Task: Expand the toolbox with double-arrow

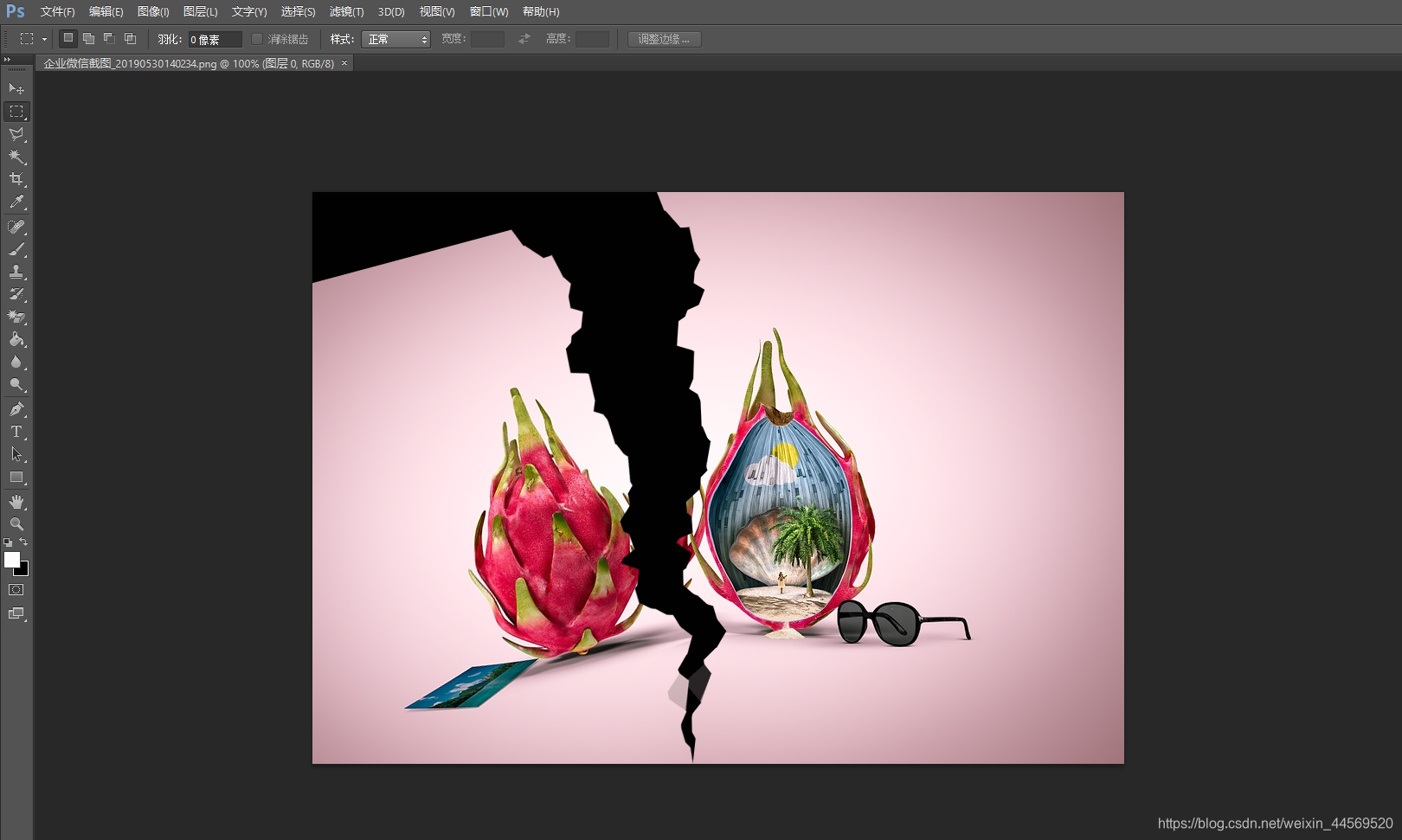Action: point(7,60)
